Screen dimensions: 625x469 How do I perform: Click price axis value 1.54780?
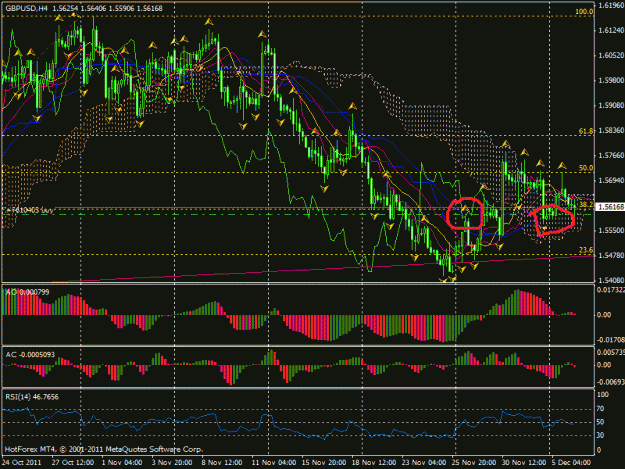(x=611, y=255)
